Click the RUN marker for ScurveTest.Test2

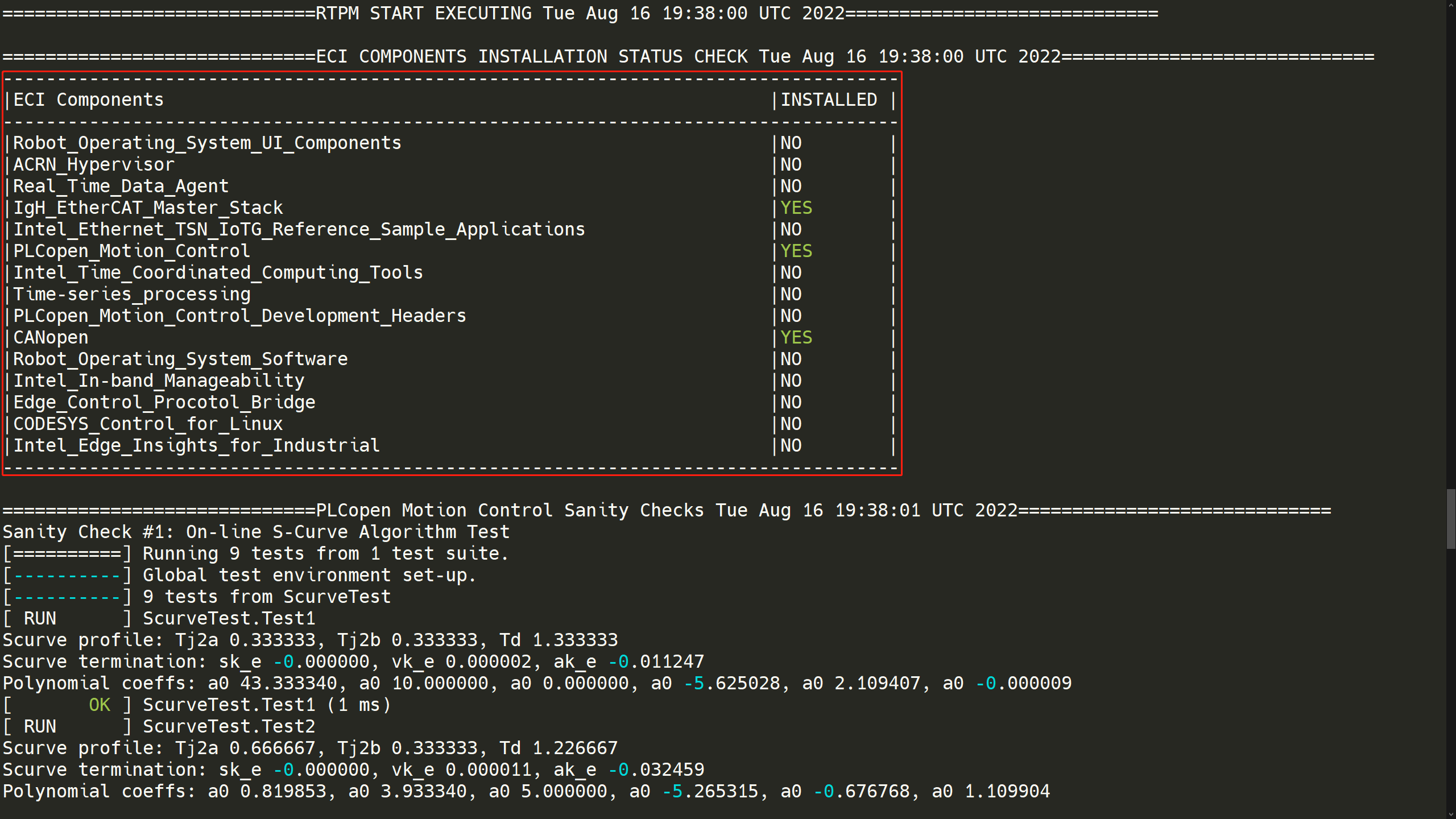[x=40, y=727]
